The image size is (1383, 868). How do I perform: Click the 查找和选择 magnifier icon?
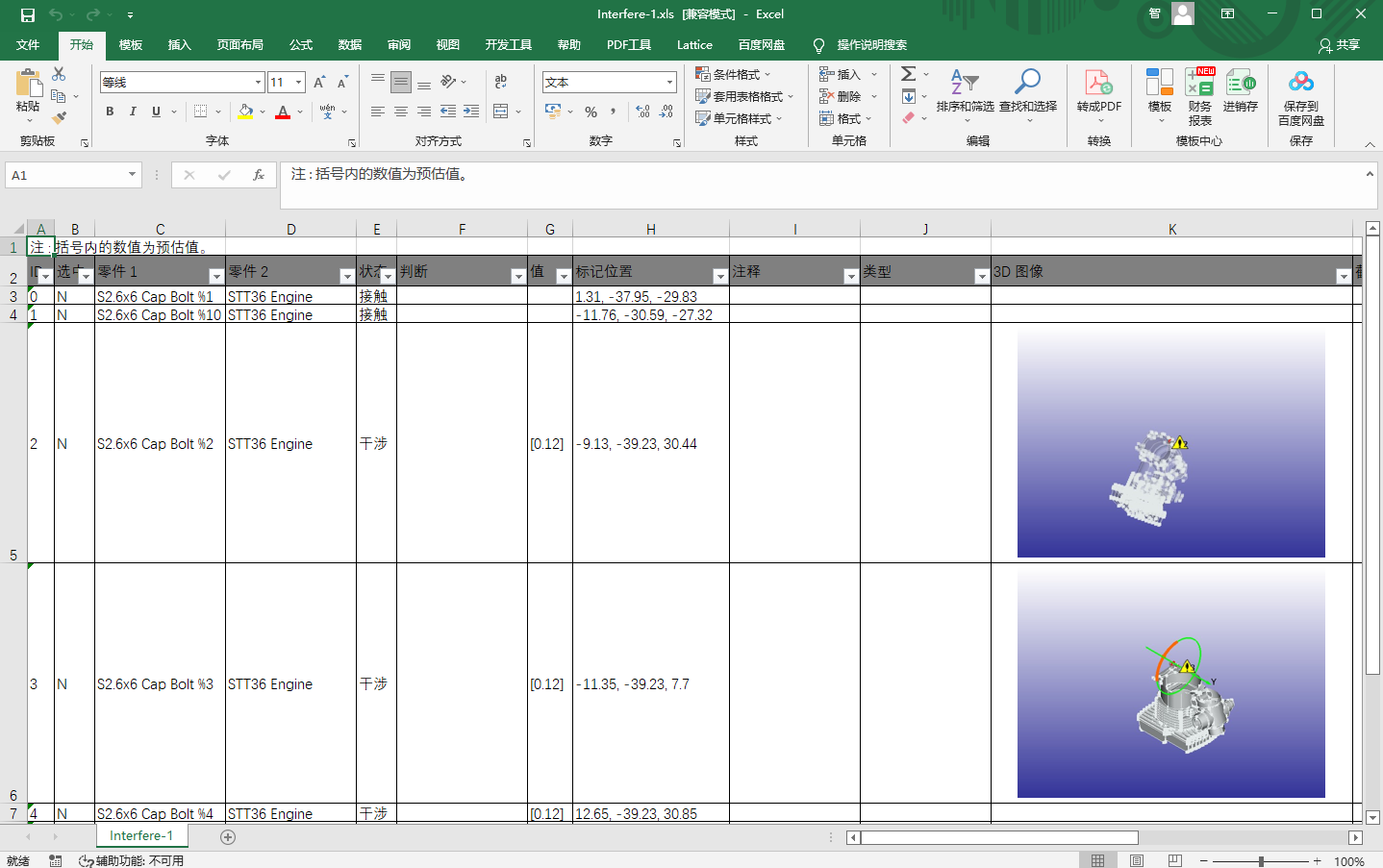(1027, 83)
